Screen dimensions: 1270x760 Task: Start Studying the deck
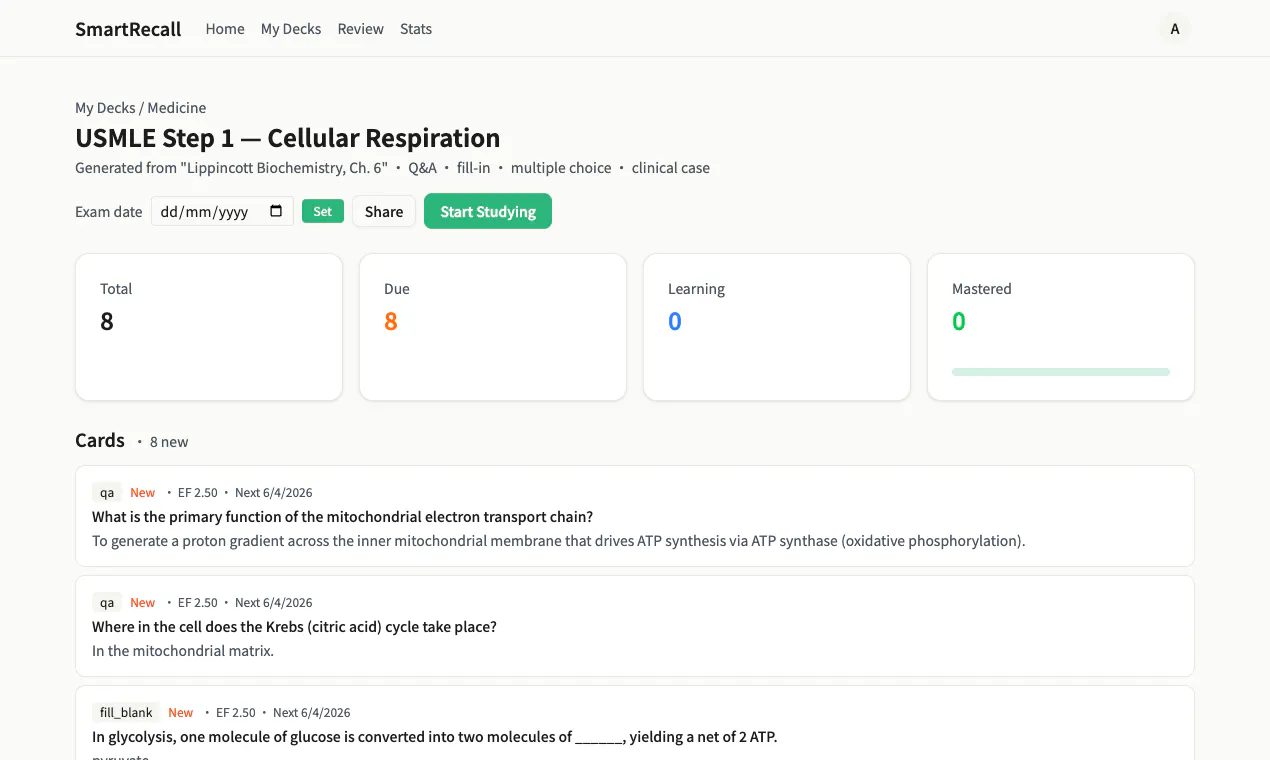pos(488,211)
